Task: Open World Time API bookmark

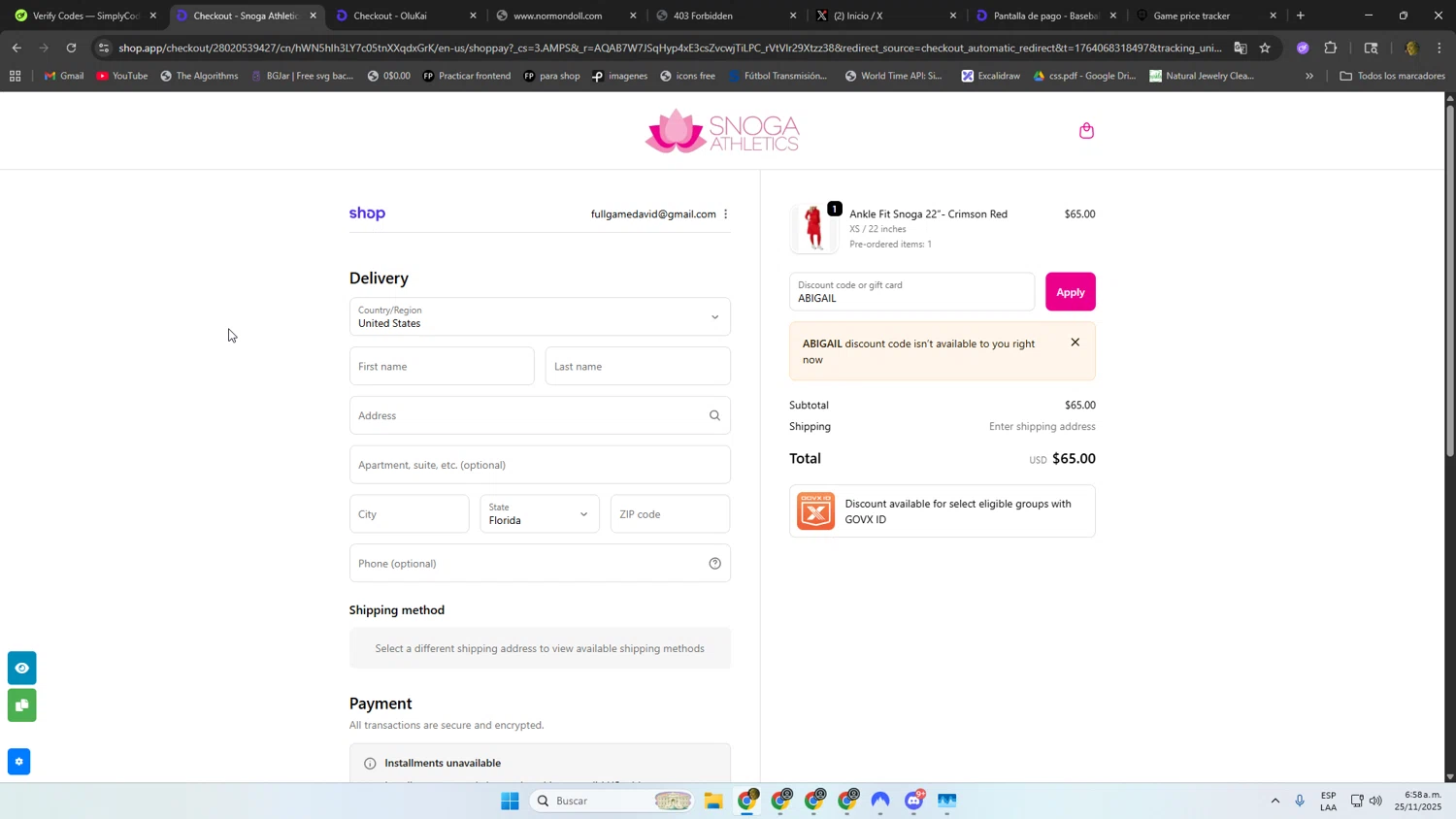Action: click(893, 76)
